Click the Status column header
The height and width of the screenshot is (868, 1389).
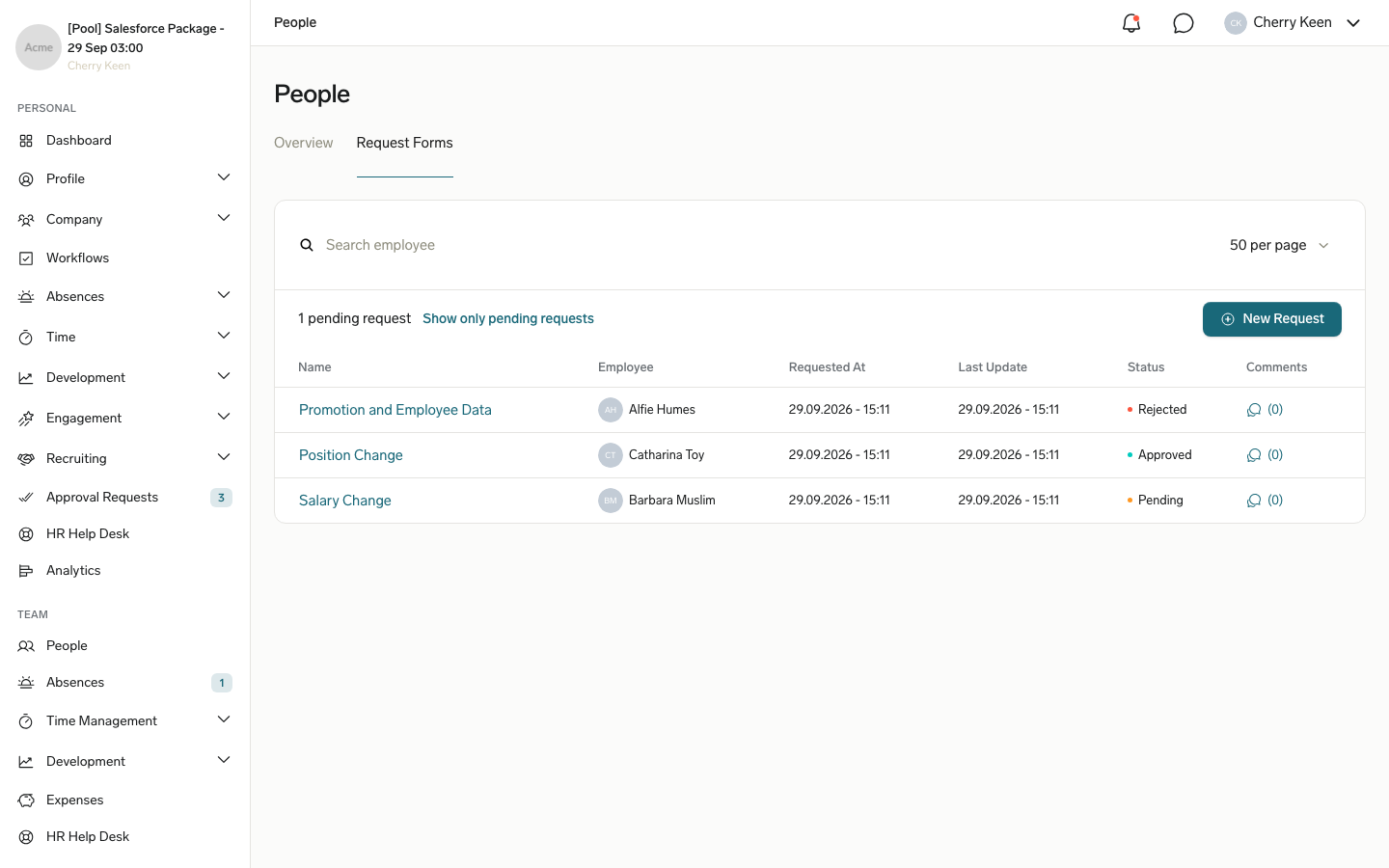pyautogui.click(x=1146, y=367)
